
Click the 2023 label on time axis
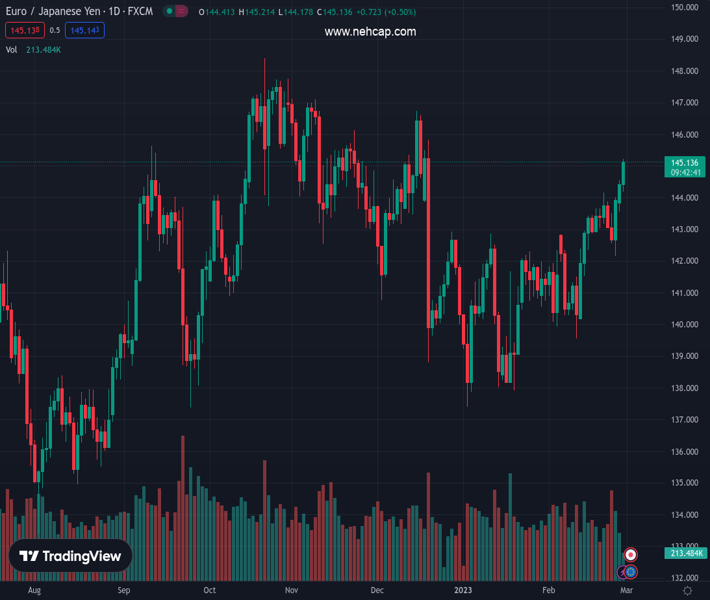(461, 591)
